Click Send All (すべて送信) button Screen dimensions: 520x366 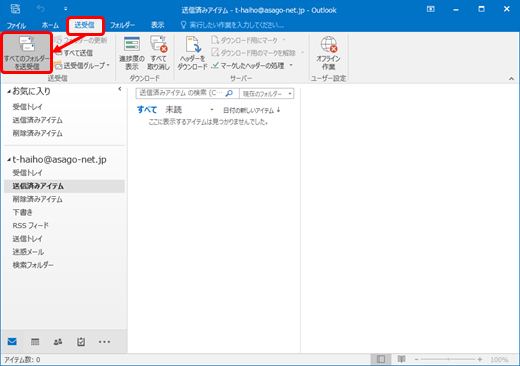74,53
